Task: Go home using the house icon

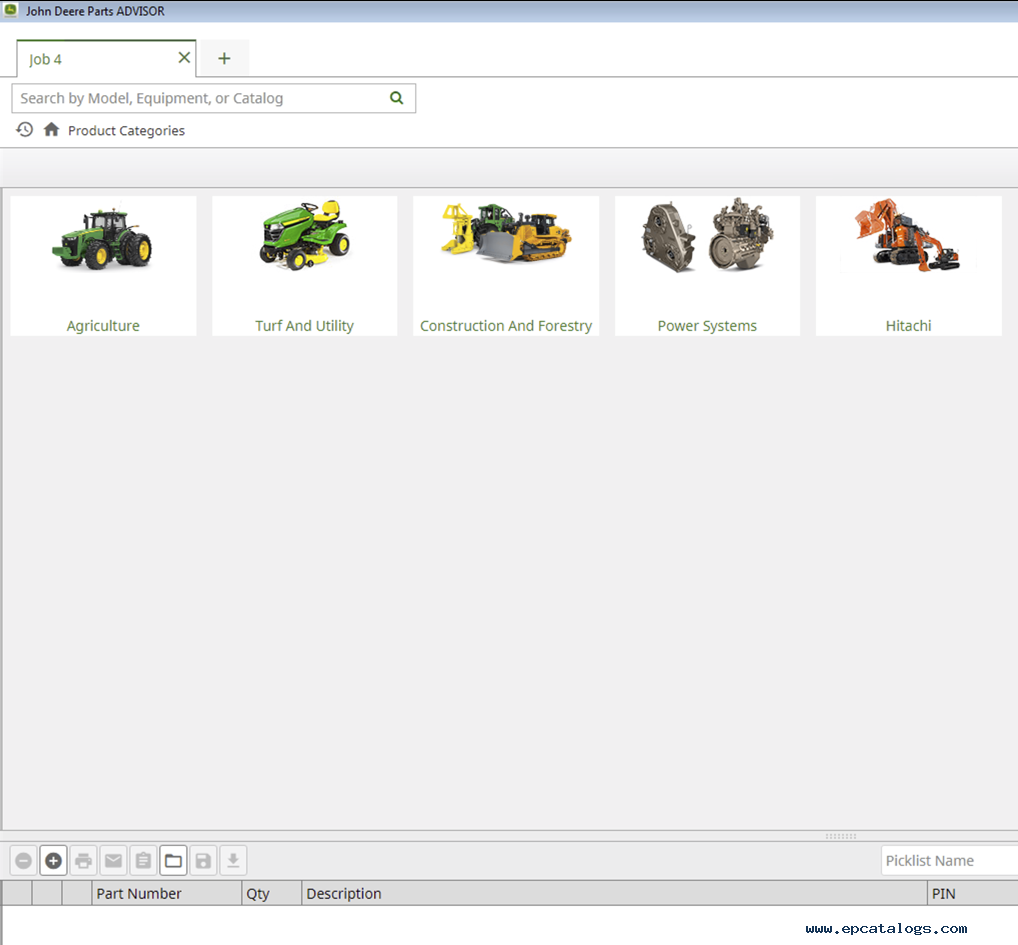Action: 51,130
